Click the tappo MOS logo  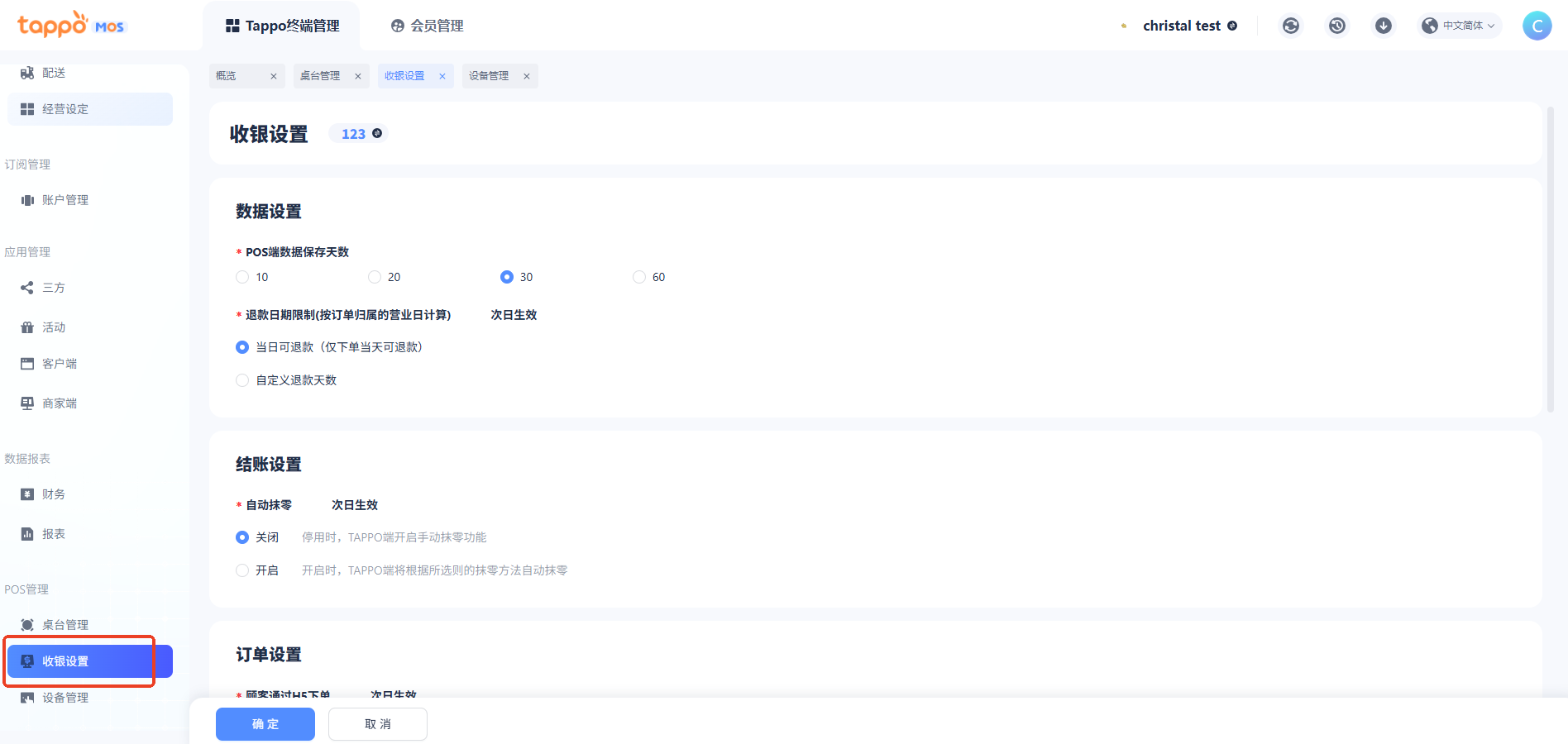[x=70, y=25]
